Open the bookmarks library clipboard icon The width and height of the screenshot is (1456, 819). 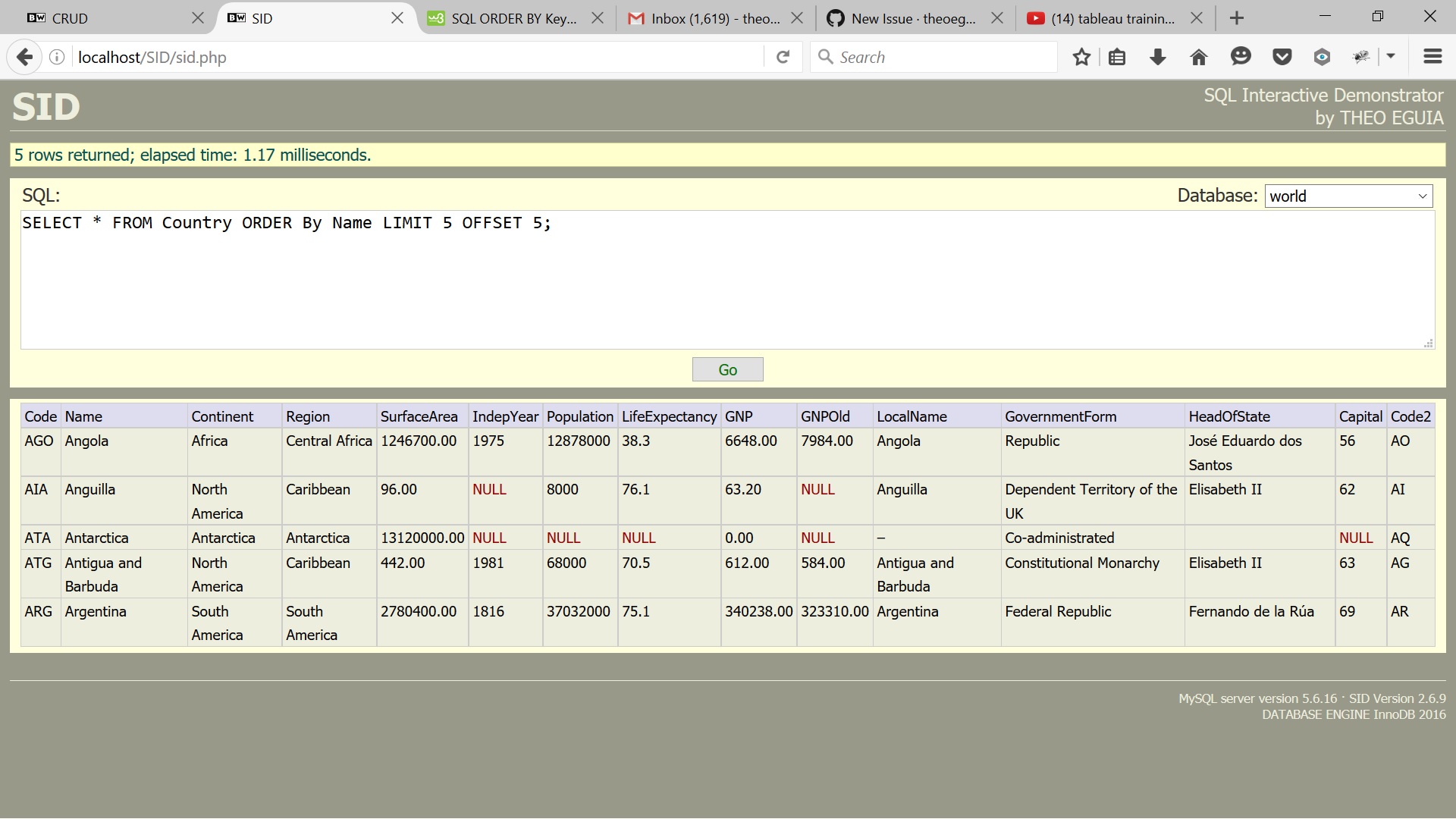click(x=1117, y=56)
